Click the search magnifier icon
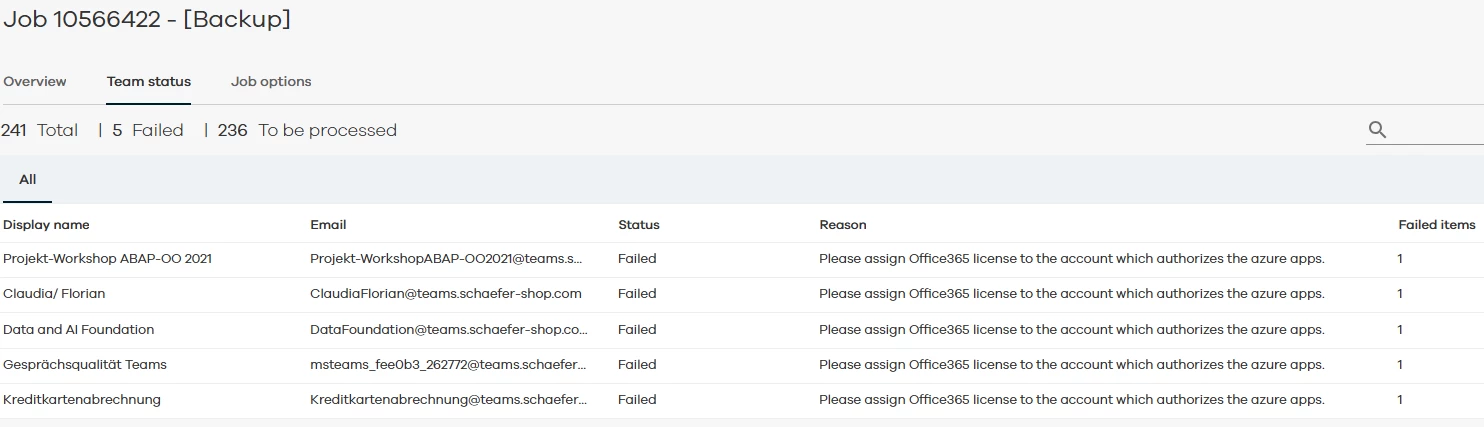1484x427 pixels. (x=1377, y=130)
